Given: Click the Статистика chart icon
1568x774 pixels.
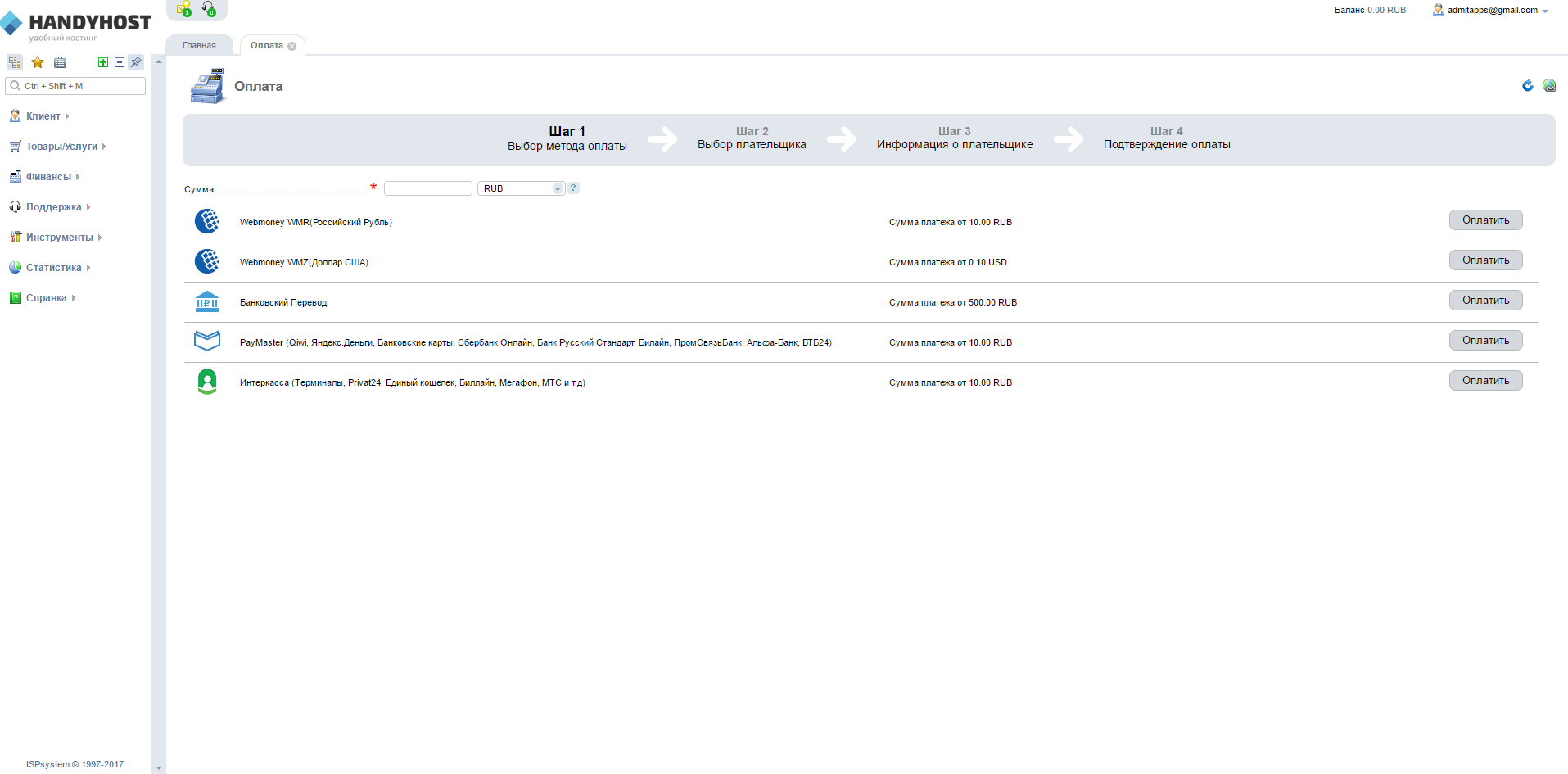Looking at the screenshot, I should pyautogui.click(x=15, y=268).
